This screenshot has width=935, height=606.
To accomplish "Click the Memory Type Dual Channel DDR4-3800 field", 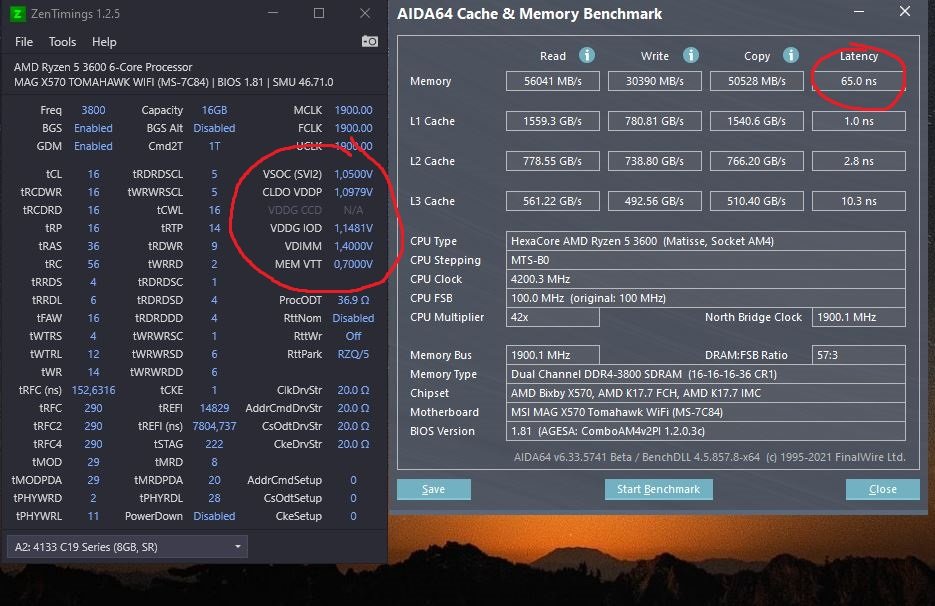I will pyautogui.click(x=705, y=374).
